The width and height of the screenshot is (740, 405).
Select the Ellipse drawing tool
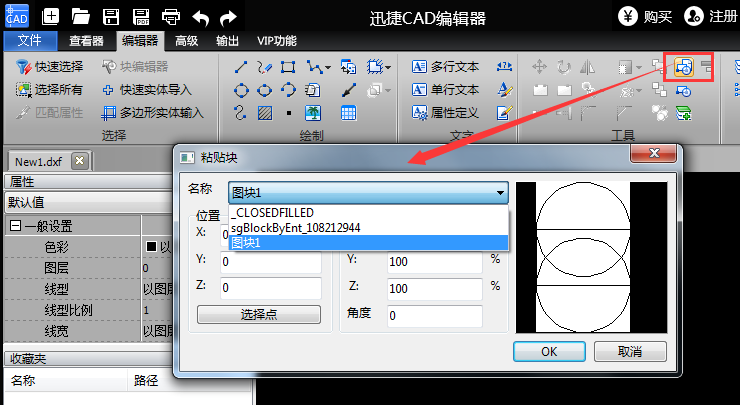point(264,90)
